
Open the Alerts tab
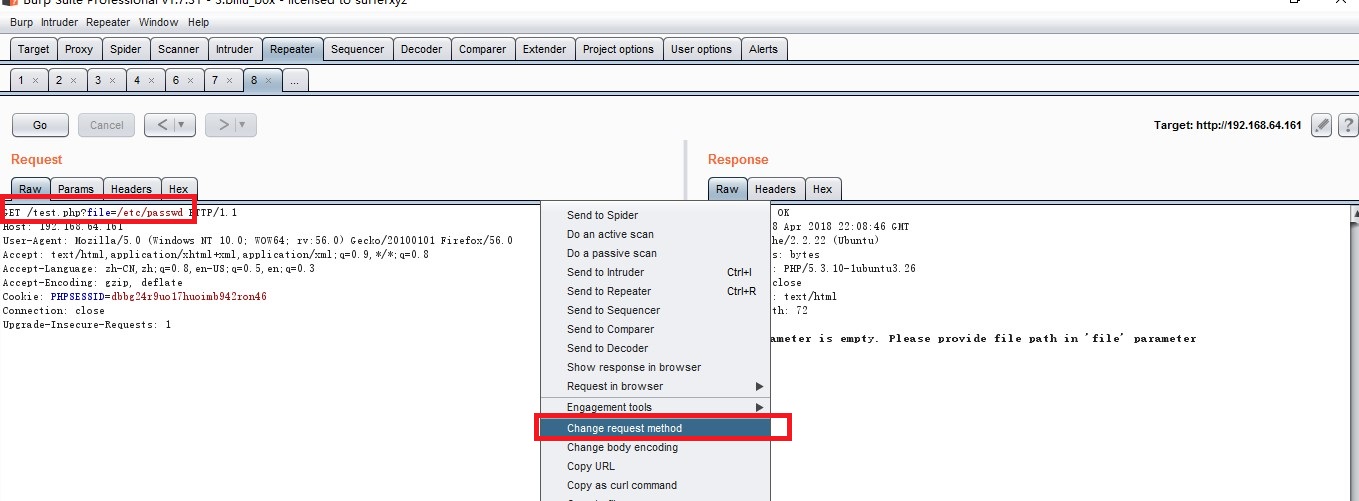point(763,49)
